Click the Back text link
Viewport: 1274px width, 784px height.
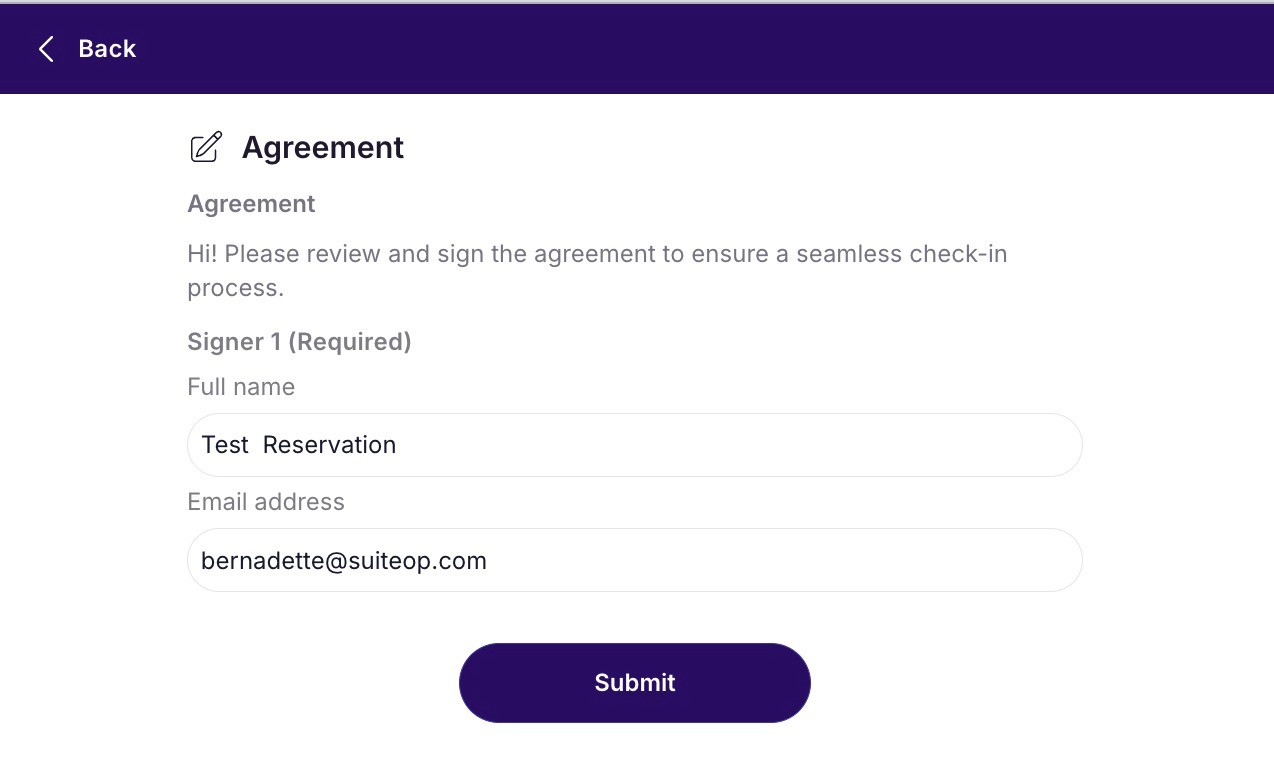tap(107, 49)
